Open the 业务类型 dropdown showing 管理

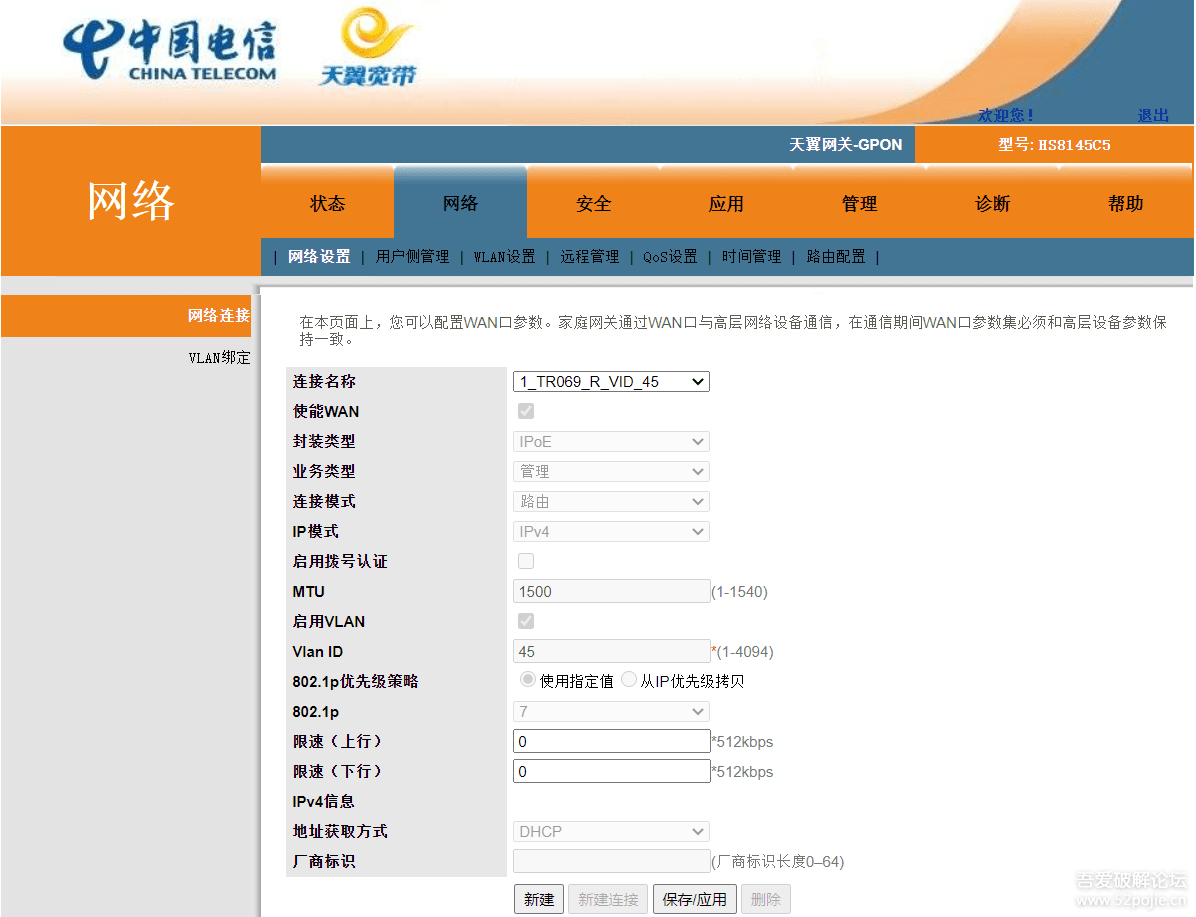coord(611,471)
